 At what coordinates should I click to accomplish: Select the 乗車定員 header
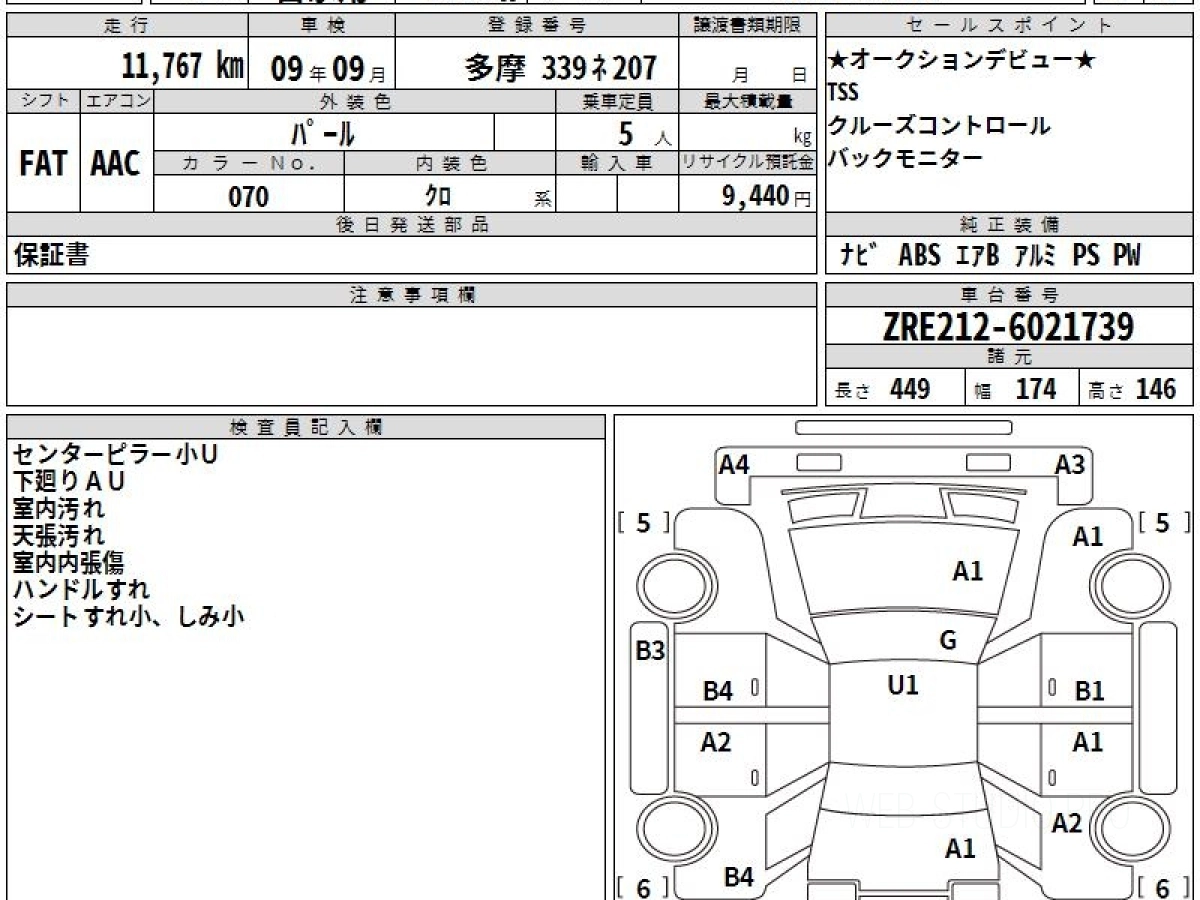[617, 101]
